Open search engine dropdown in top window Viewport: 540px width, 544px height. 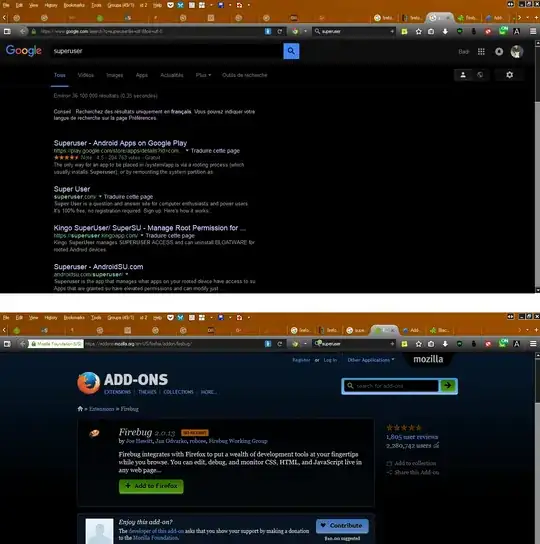coord(305,32)
